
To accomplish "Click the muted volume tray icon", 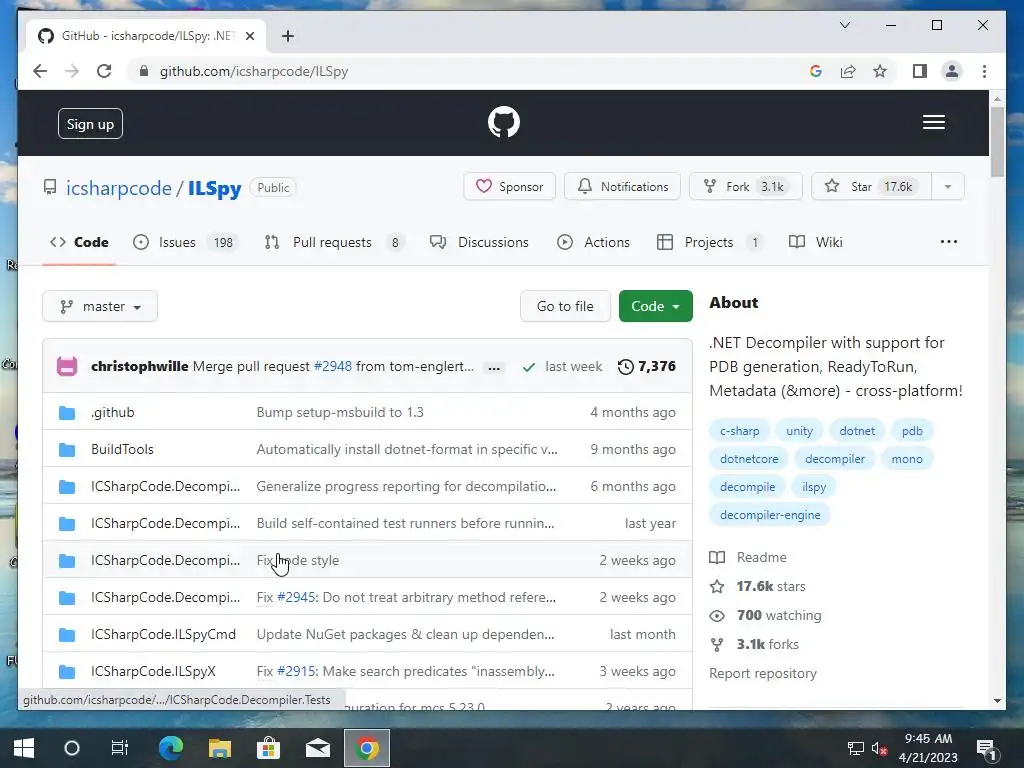I will [879, 748].
